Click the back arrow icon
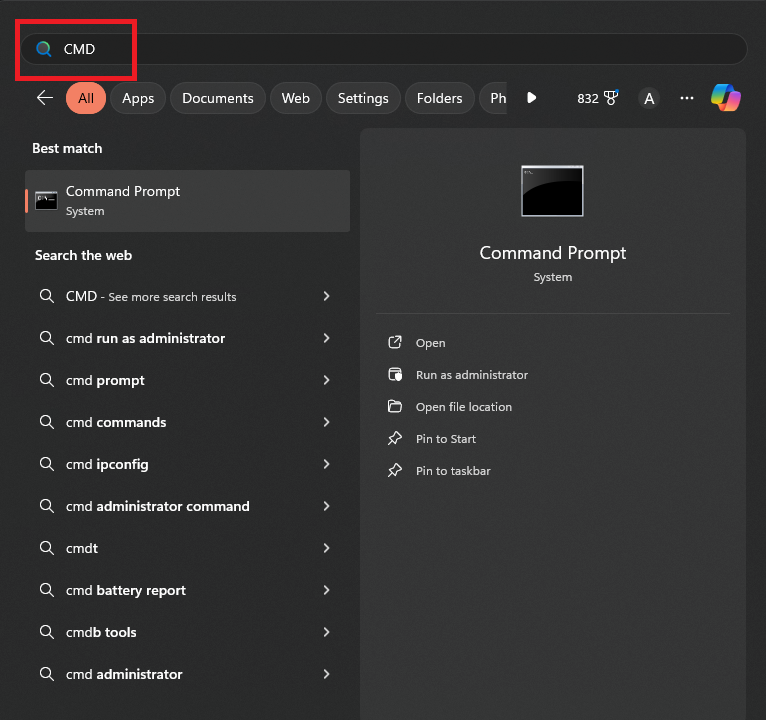Screen dimensions: 766x720 44,98
